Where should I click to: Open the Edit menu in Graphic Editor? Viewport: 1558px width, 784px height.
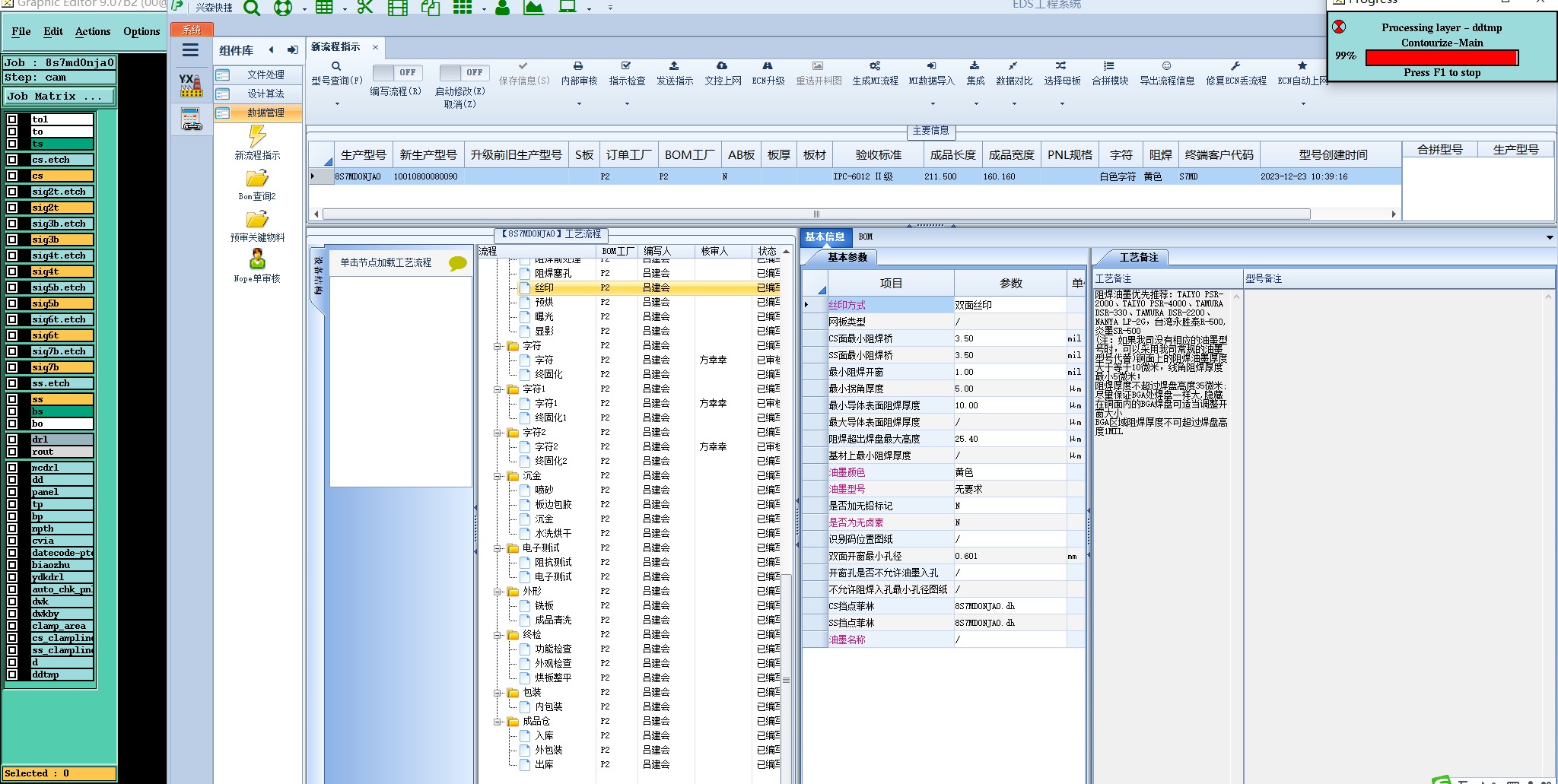click(53, 31)
